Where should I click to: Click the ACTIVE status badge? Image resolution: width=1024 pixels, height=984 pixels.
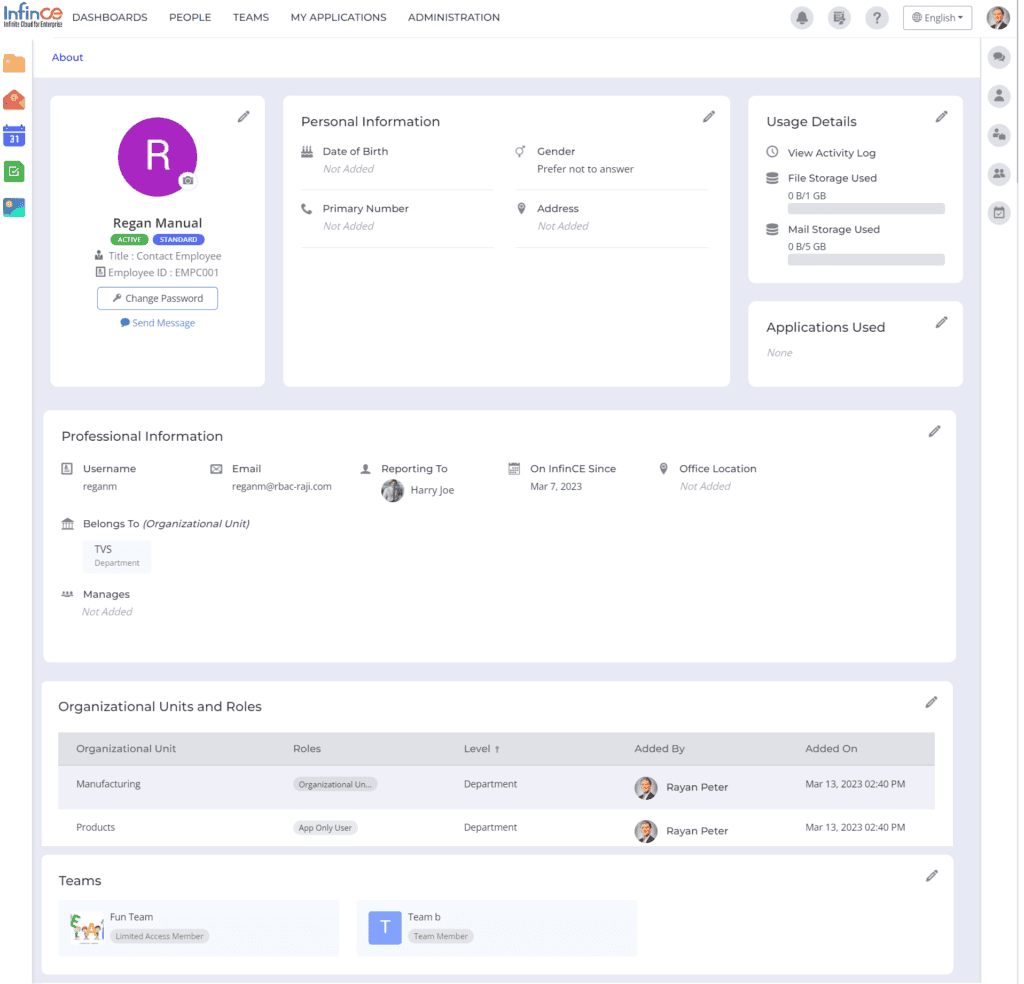point(129,240)
